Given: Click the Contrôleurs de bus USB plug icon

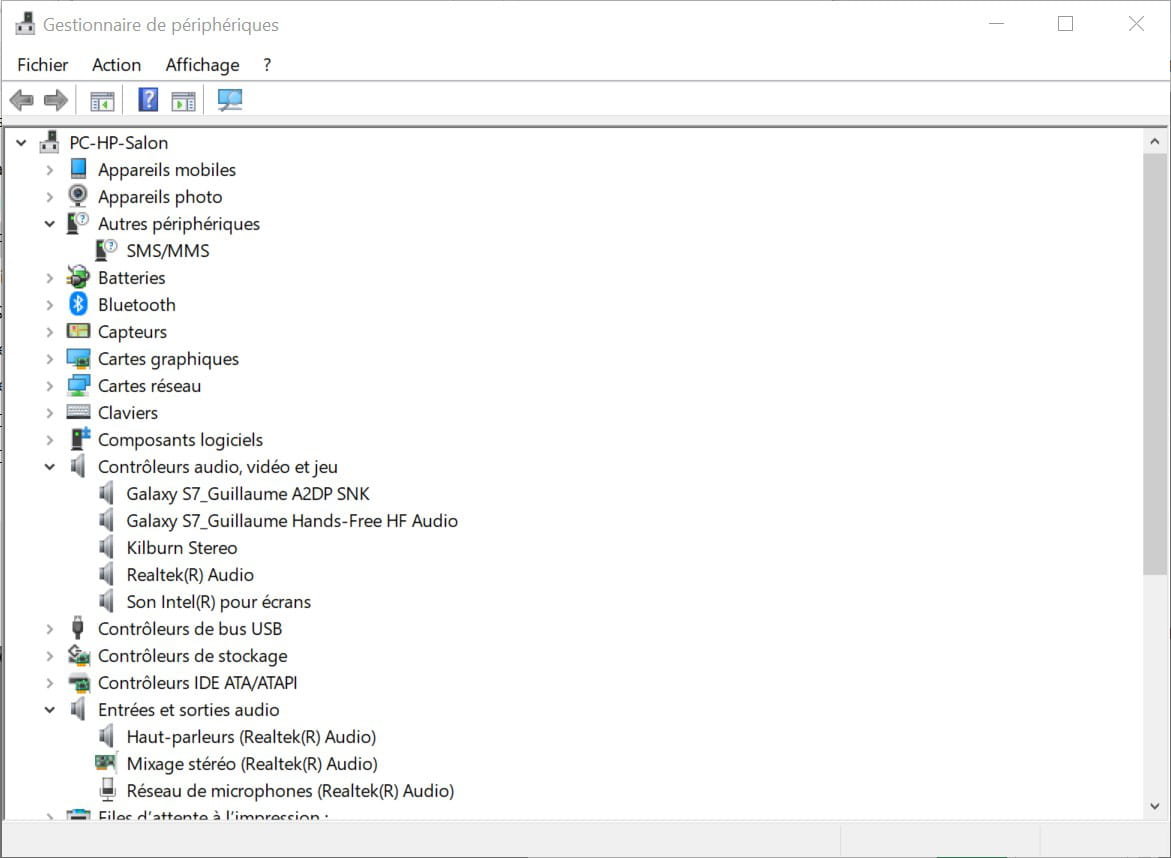Looking at the screenshot, I should coord(78,628).
